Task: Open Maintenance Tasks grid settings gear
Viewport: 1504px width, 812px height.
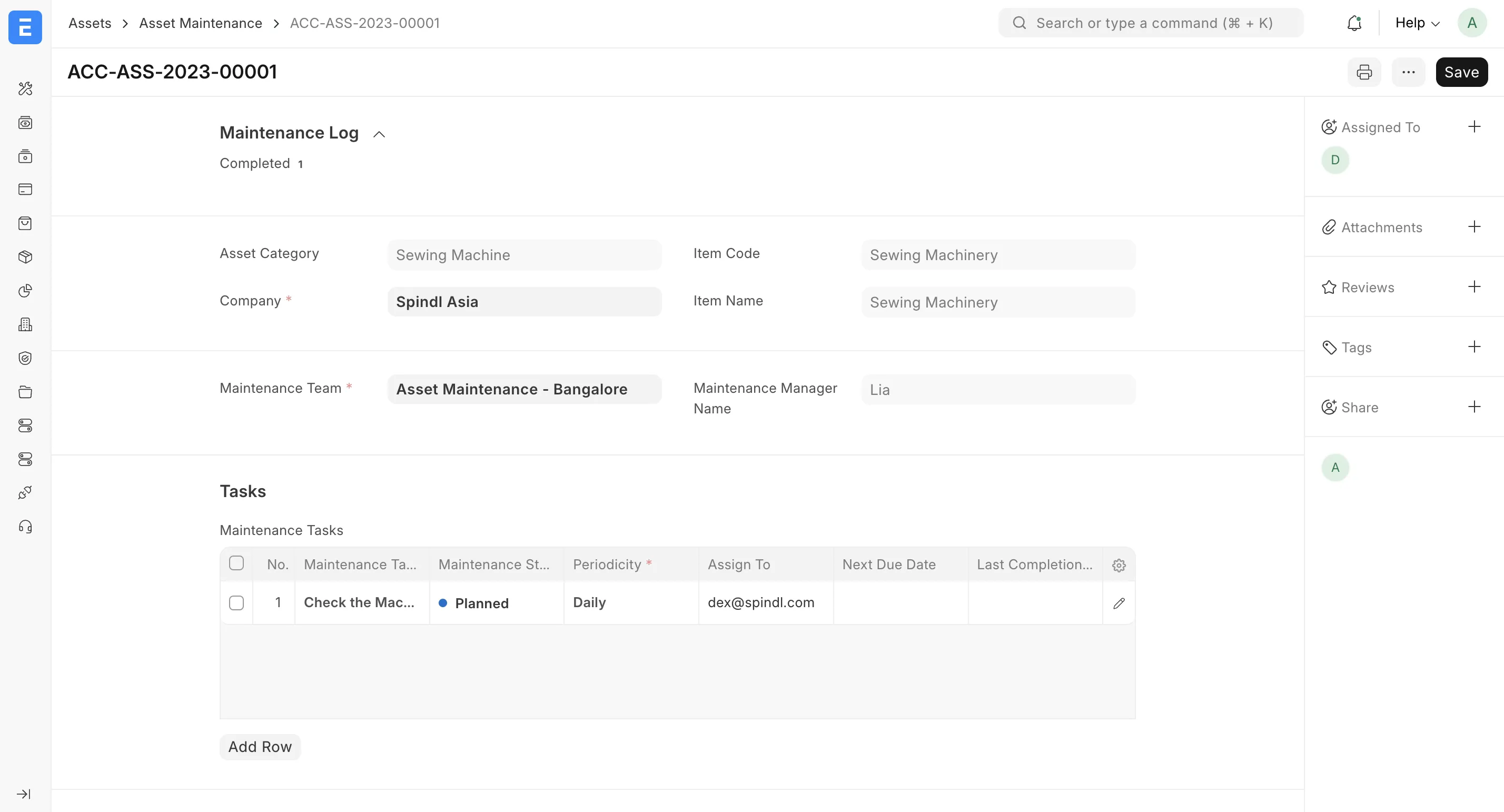Action: 1118,565
